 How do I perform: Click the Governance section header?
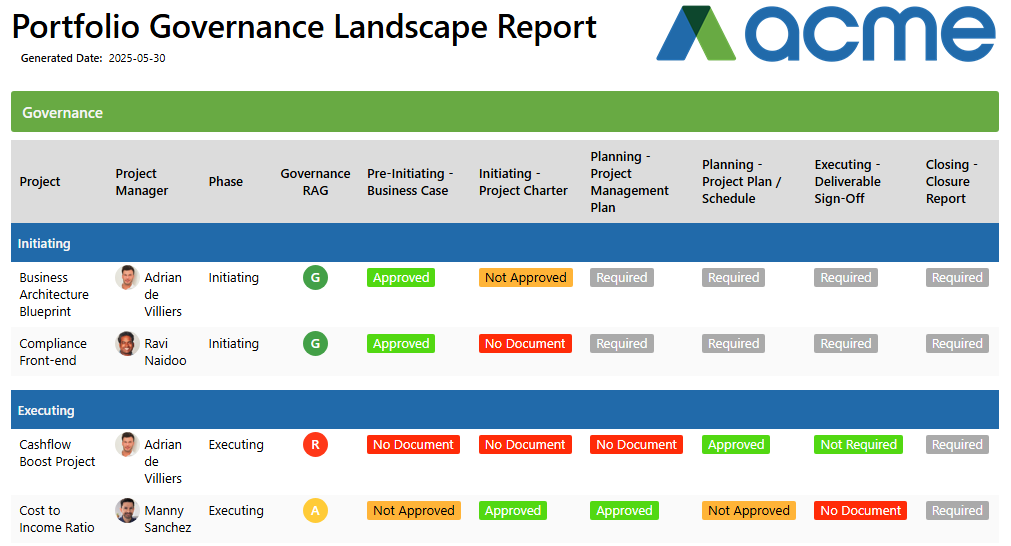(505, 112)
